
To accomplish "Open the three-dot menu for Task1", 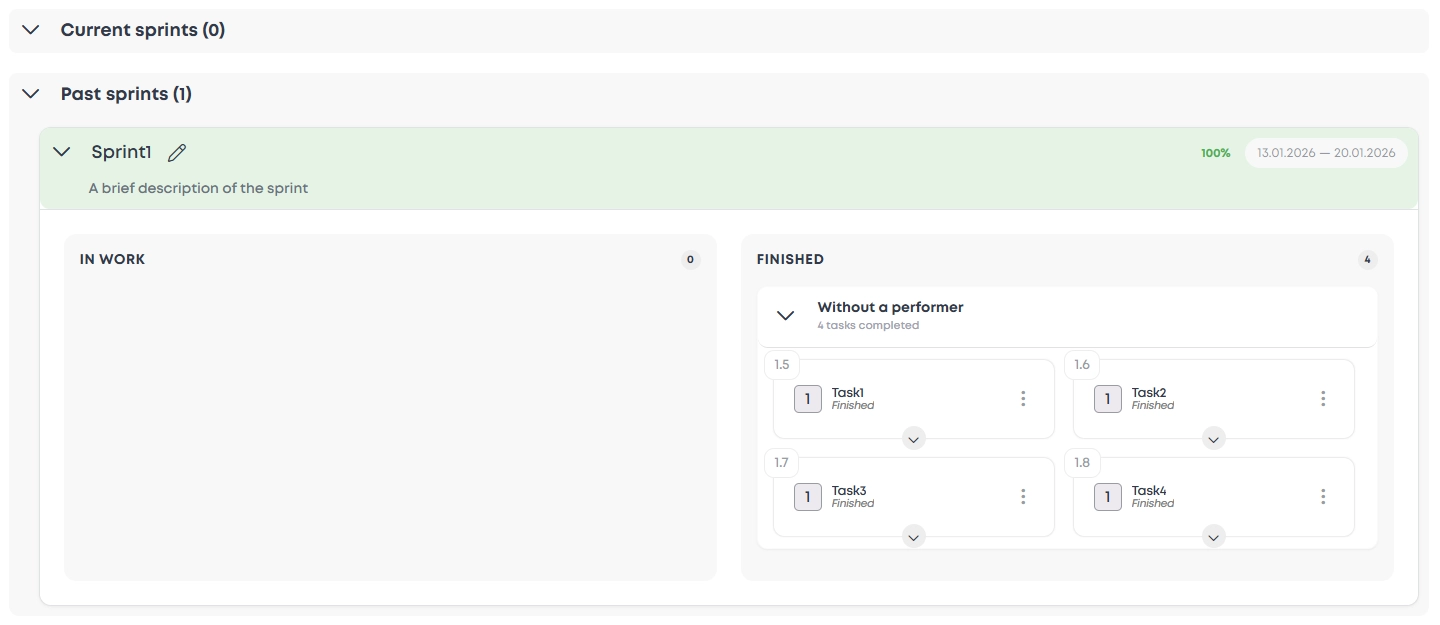I will [x=1023, y=399].
